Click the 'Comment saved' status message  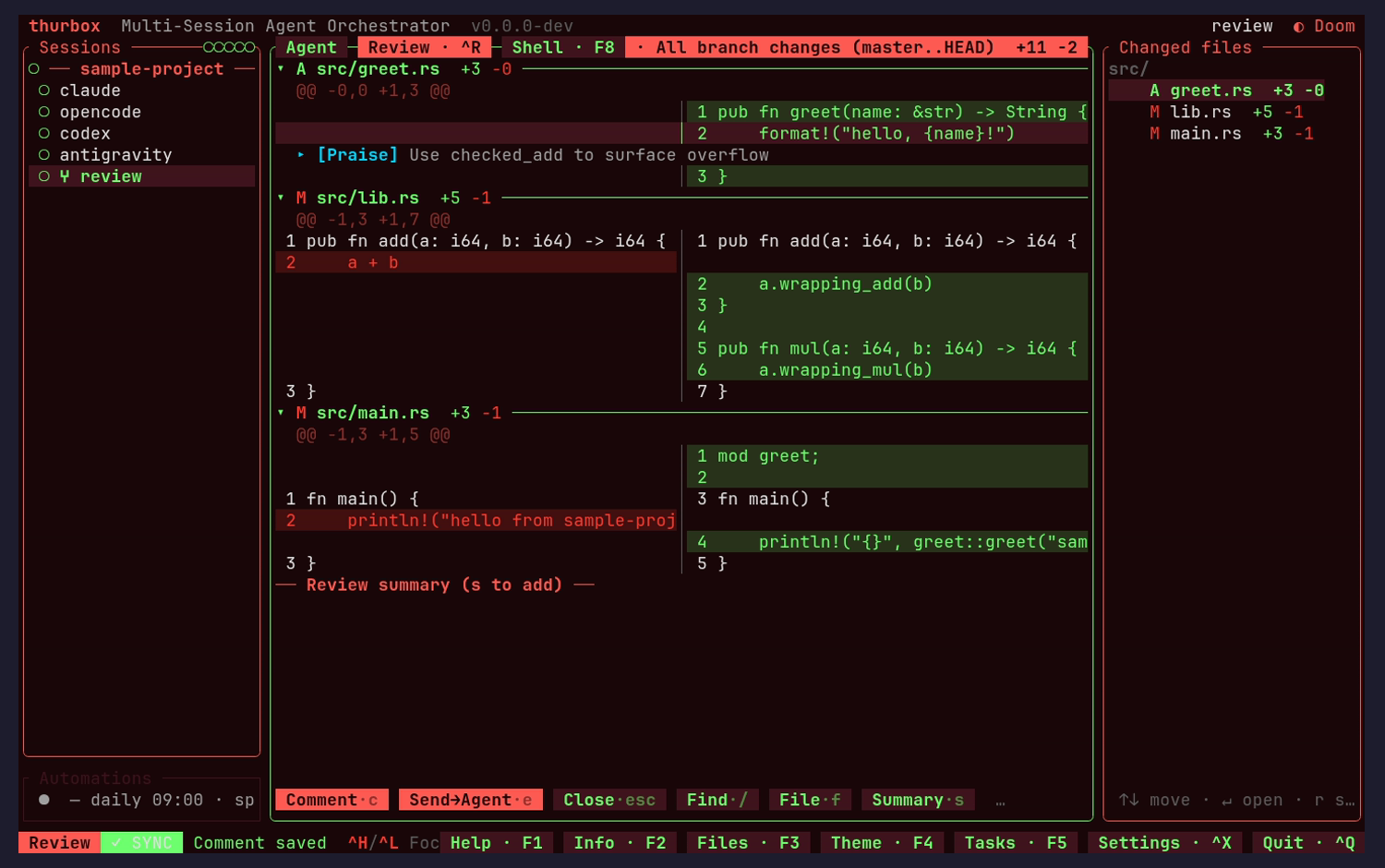pos(260,843)
